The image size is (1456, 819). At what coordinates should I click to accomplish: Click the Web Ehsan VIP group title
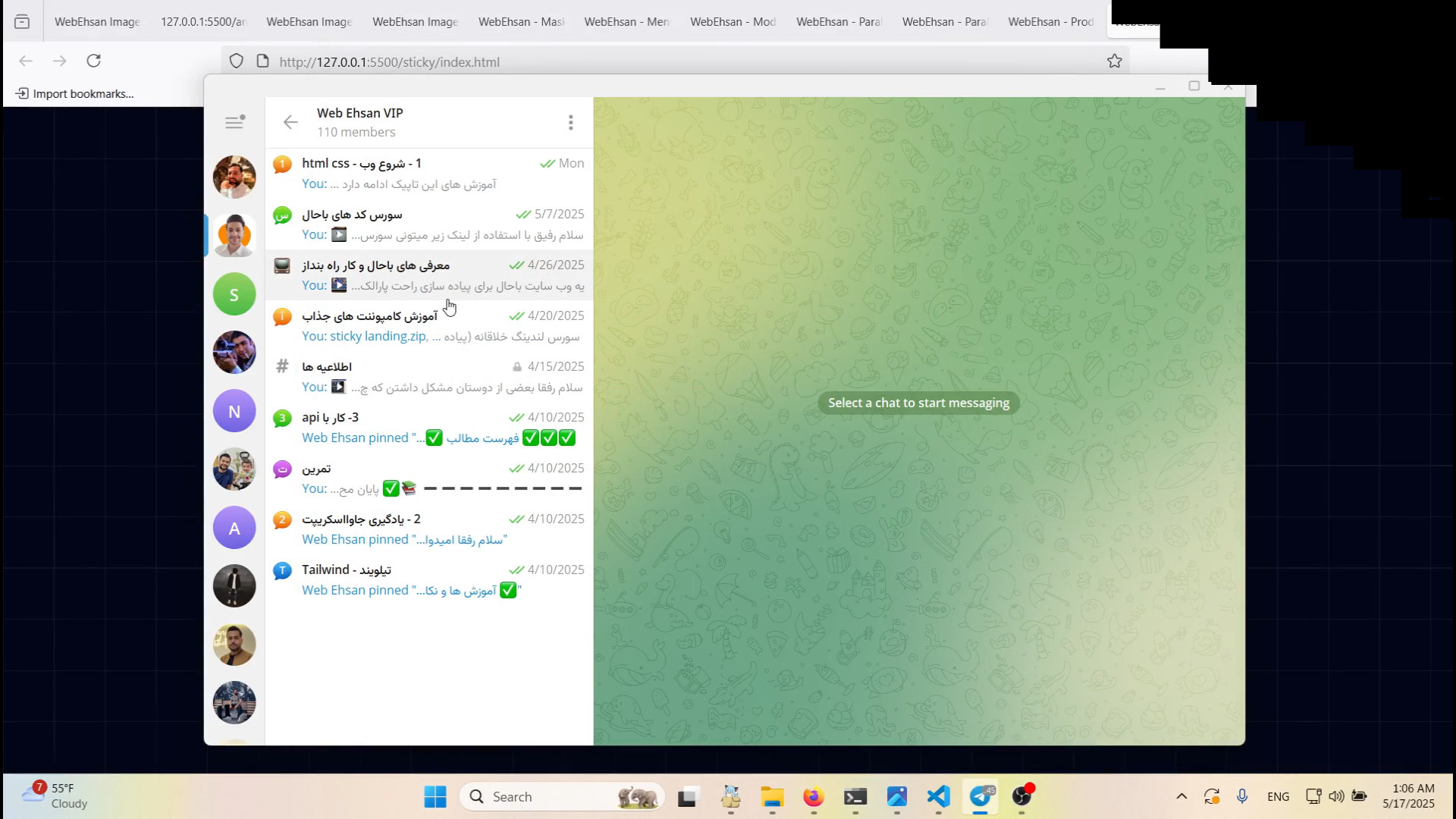359,113
